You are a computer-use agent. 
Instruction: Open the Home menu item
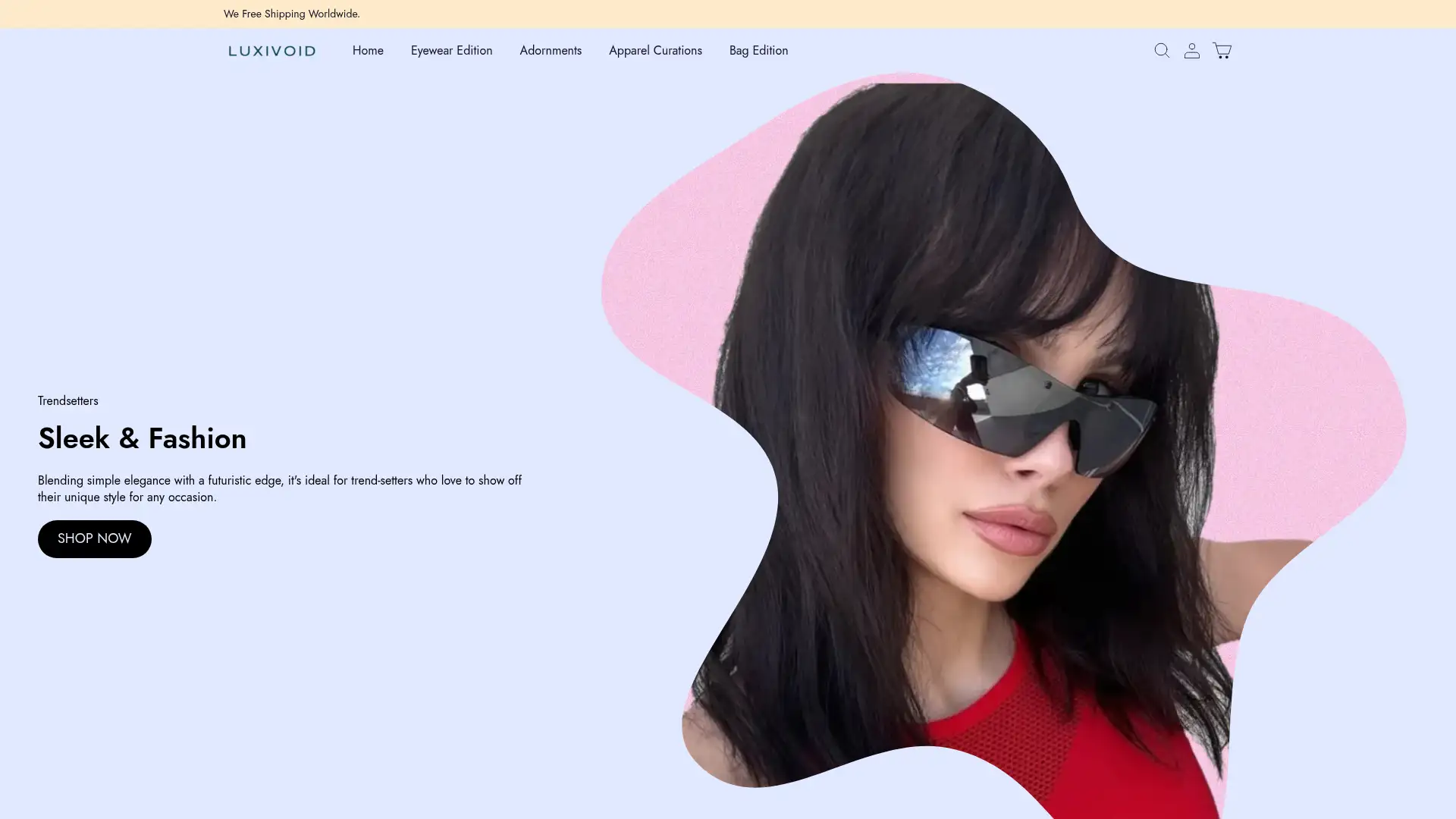(368, 50)
